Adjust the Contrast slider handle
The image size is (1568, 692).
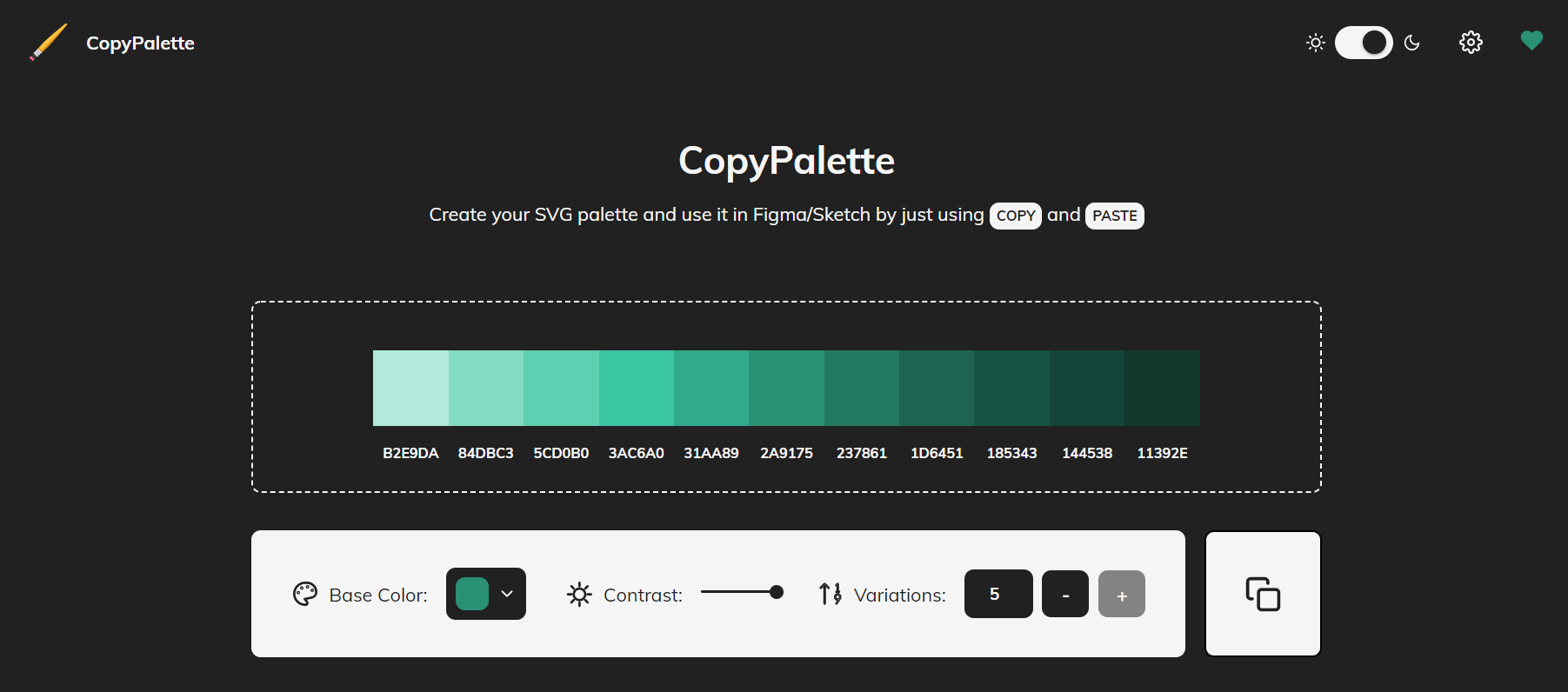tap(777, 592)
